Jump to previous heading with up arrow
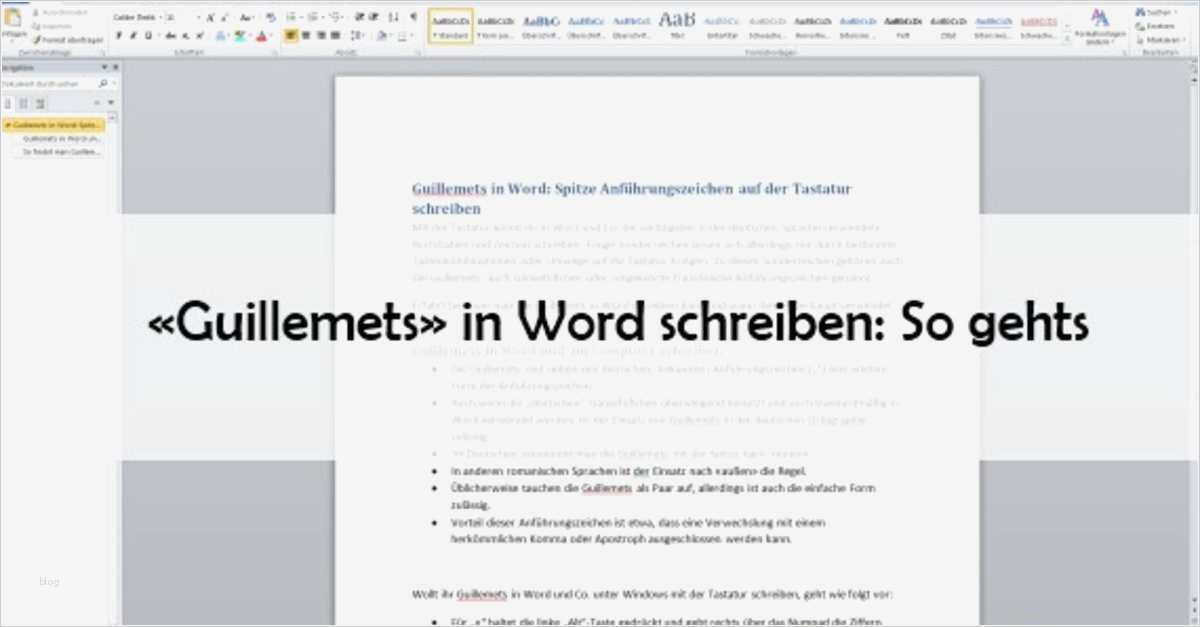Image resolution: width=1200 pixels, height=627 pixels. (x=96, y=102)
